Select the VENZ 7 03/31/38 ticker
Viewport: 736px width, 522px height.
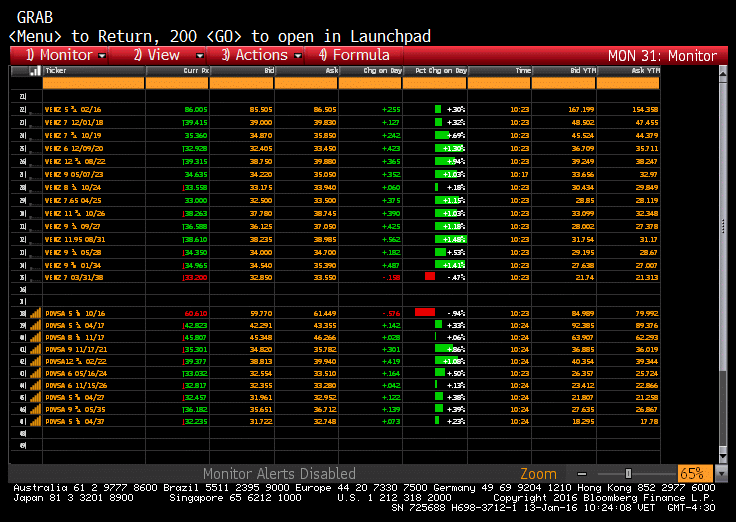click(x=74, y=277)
